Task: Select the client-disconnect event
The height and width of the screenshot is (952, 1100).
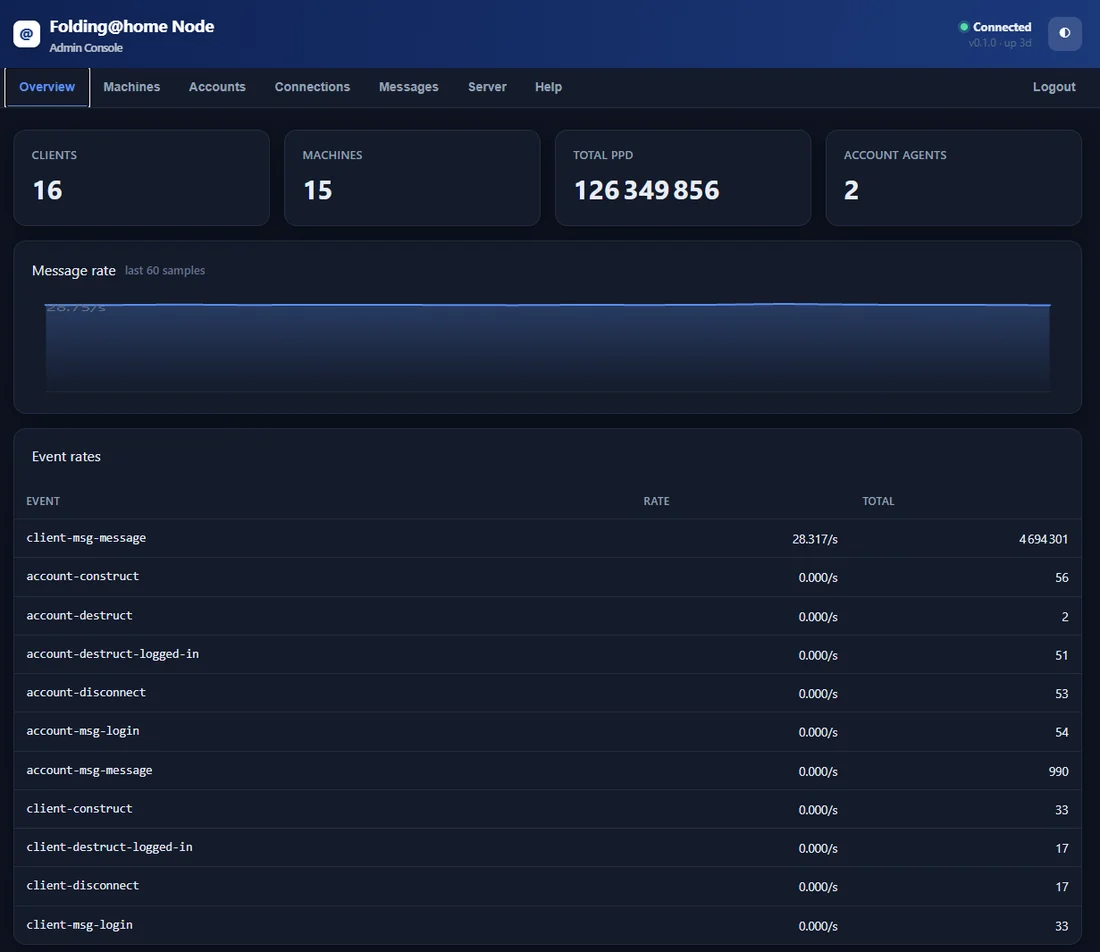Action: 83,885
